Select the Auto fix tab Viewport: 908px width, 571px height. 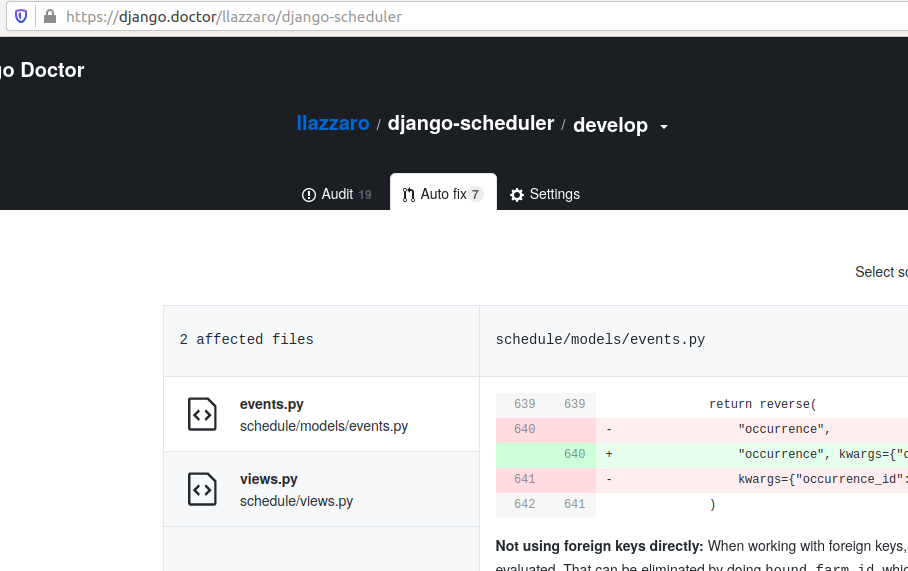coord(443,193)
